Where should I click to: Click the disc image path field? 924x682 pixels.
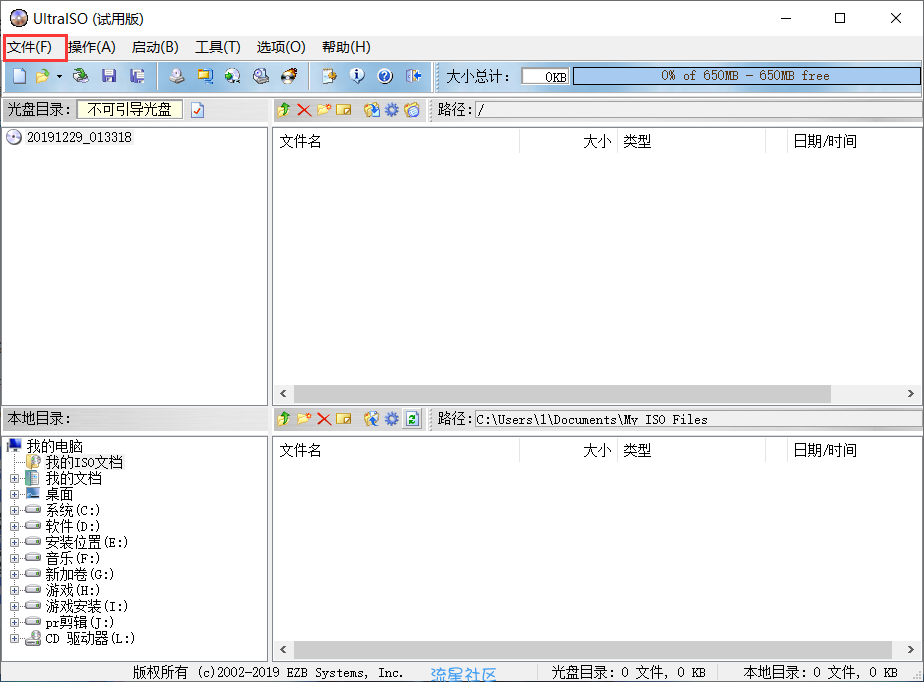698,110
